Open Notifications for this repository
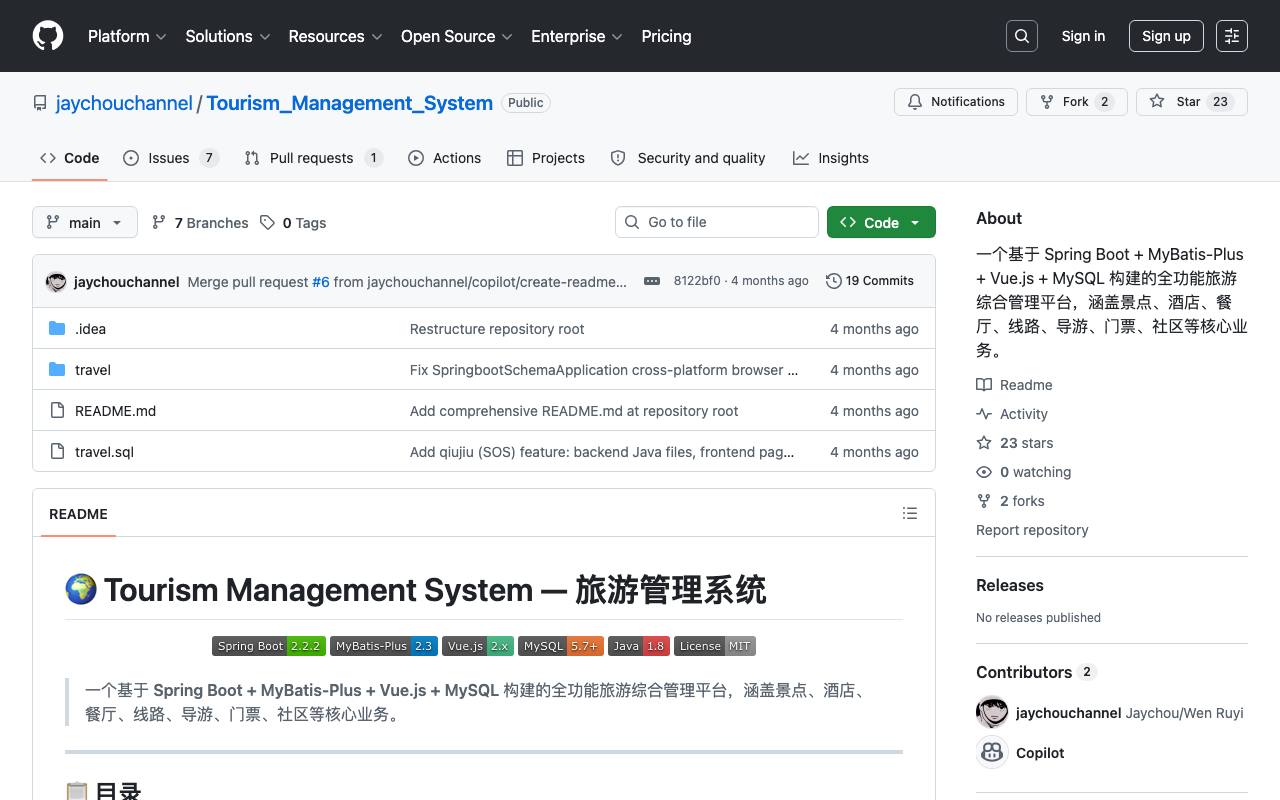The height and width of the screenshot is (800, 1280). click(956, 102)
